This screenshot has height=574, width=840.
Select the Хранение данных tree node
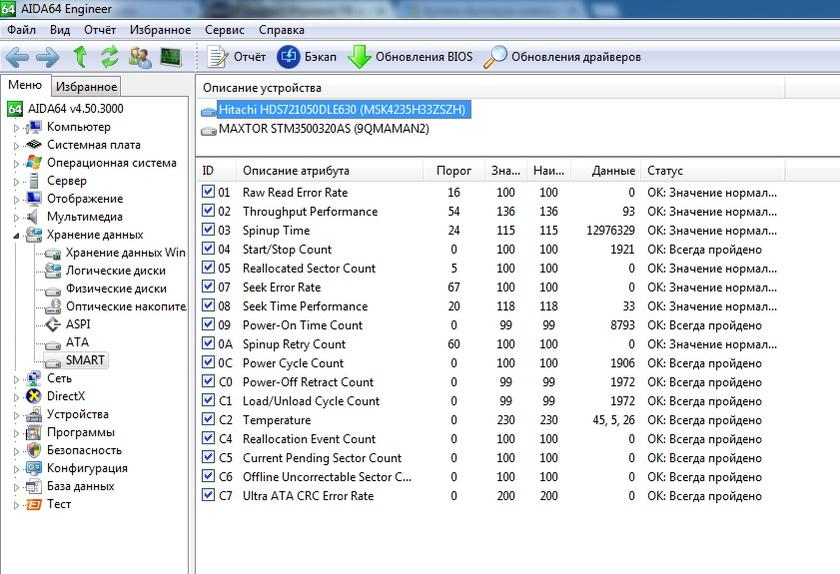coord(95,235)
